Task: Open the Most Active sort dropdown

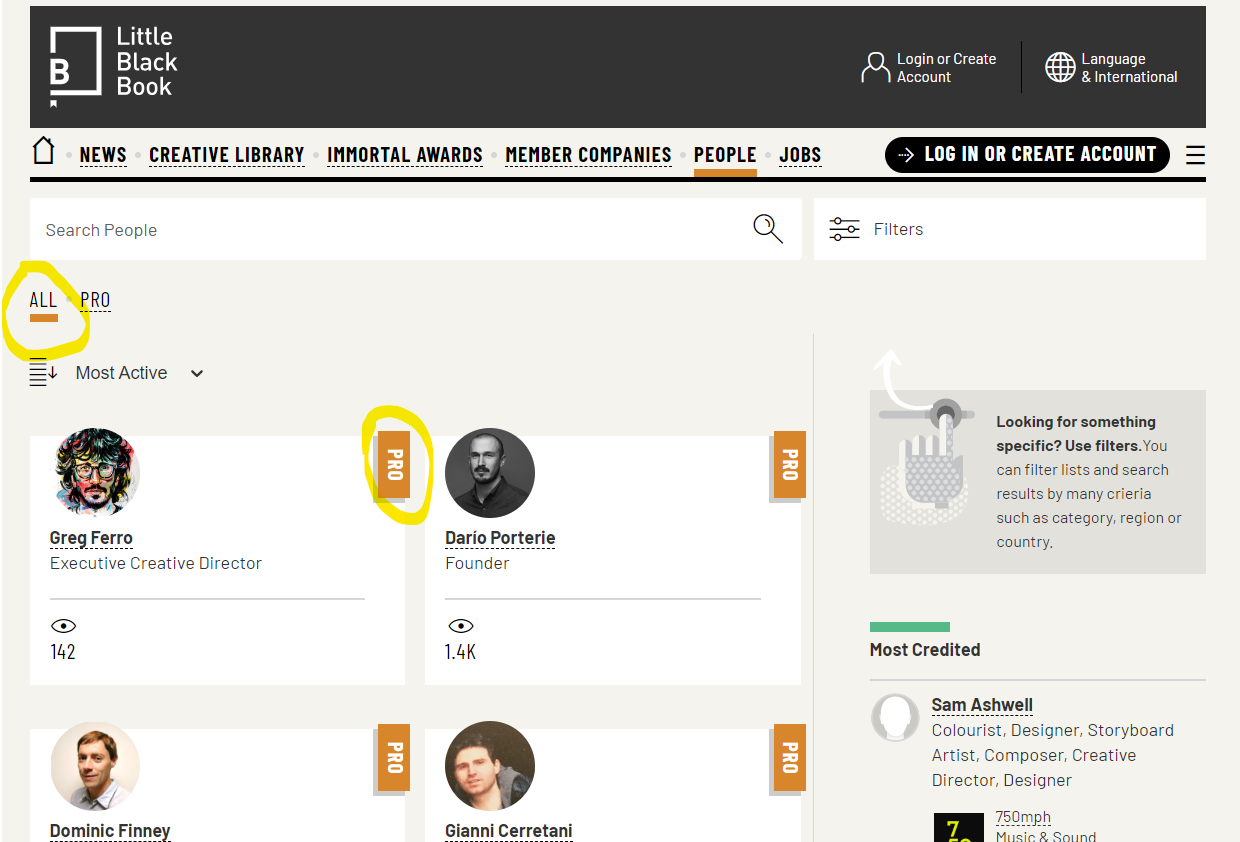Action: click(139, 373)
